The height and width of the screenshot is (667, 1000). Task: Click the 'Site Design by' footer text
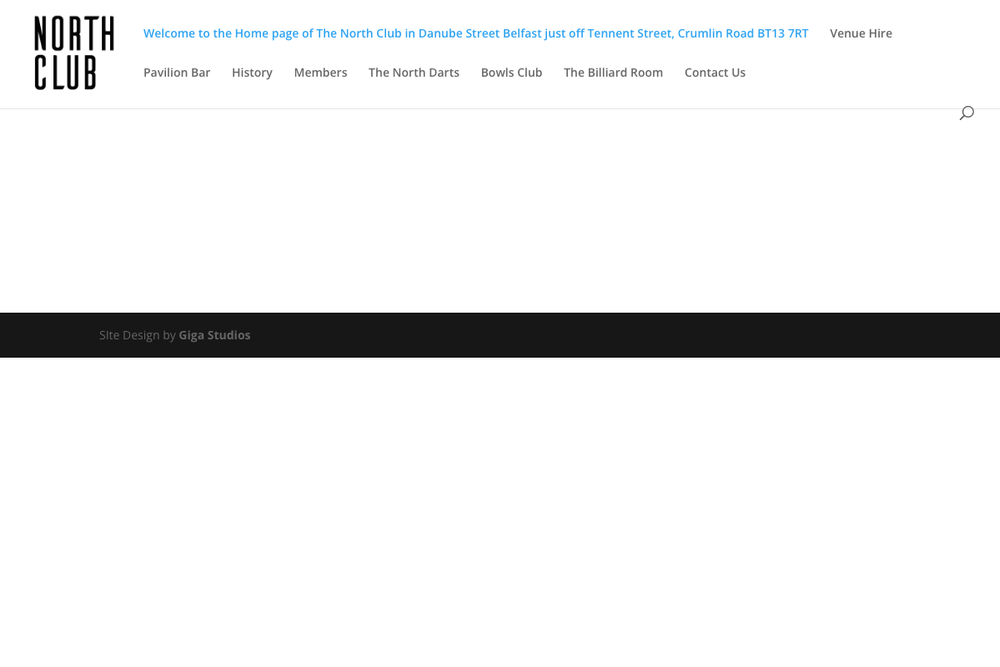click(x=137, y=335)
